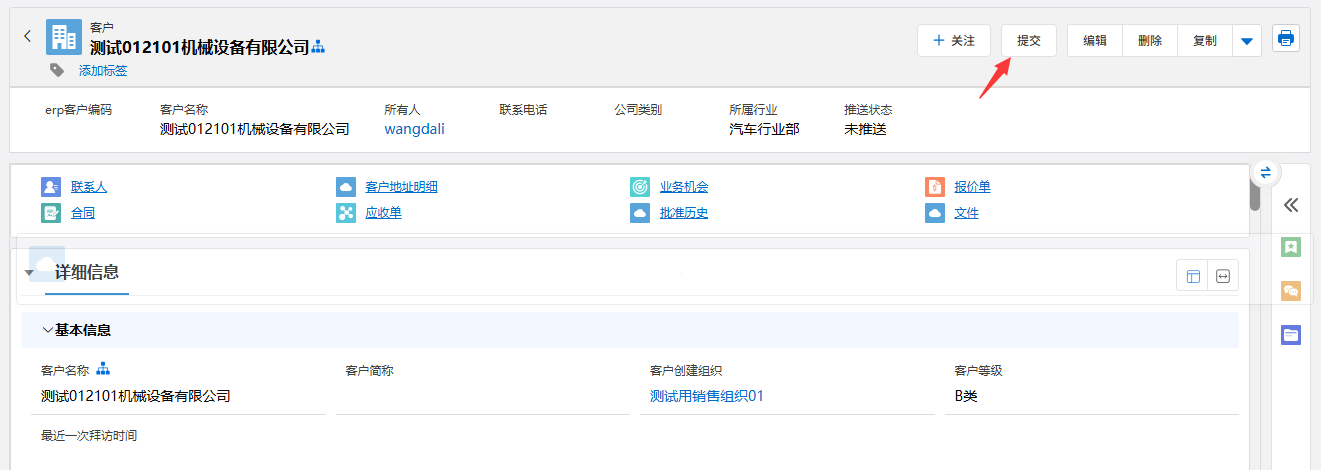The width and height of the screenshot is (1321, 470).
Task: Open the green bookmark sidebar icon
Action: tap(1291, 247)
